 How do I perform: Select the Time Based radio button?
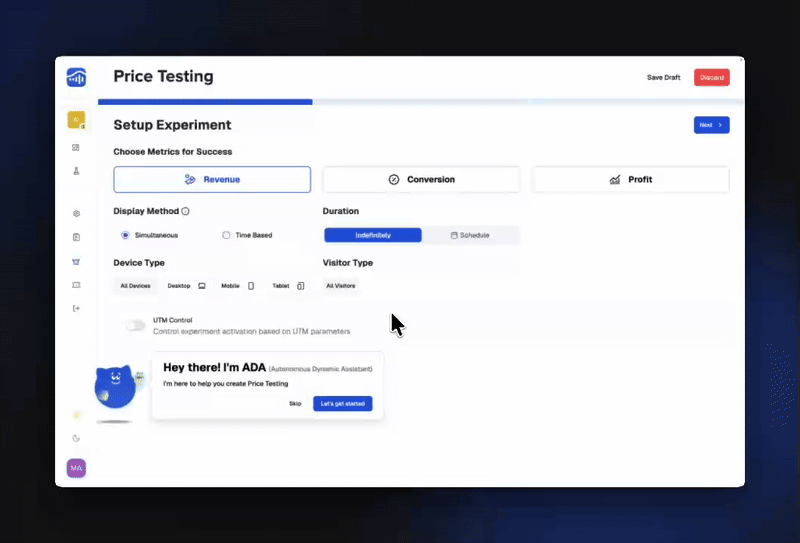(226, 235)
